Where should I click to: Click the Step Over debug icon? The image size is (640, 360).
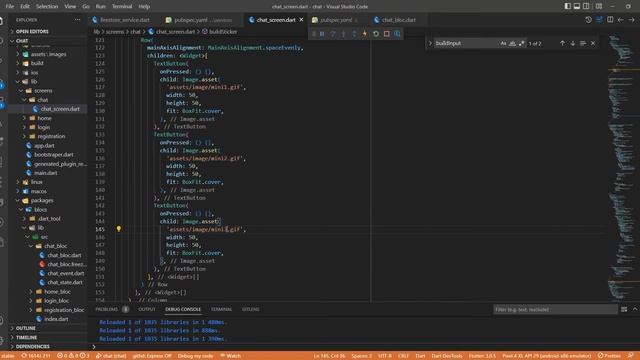click(333, 34)
